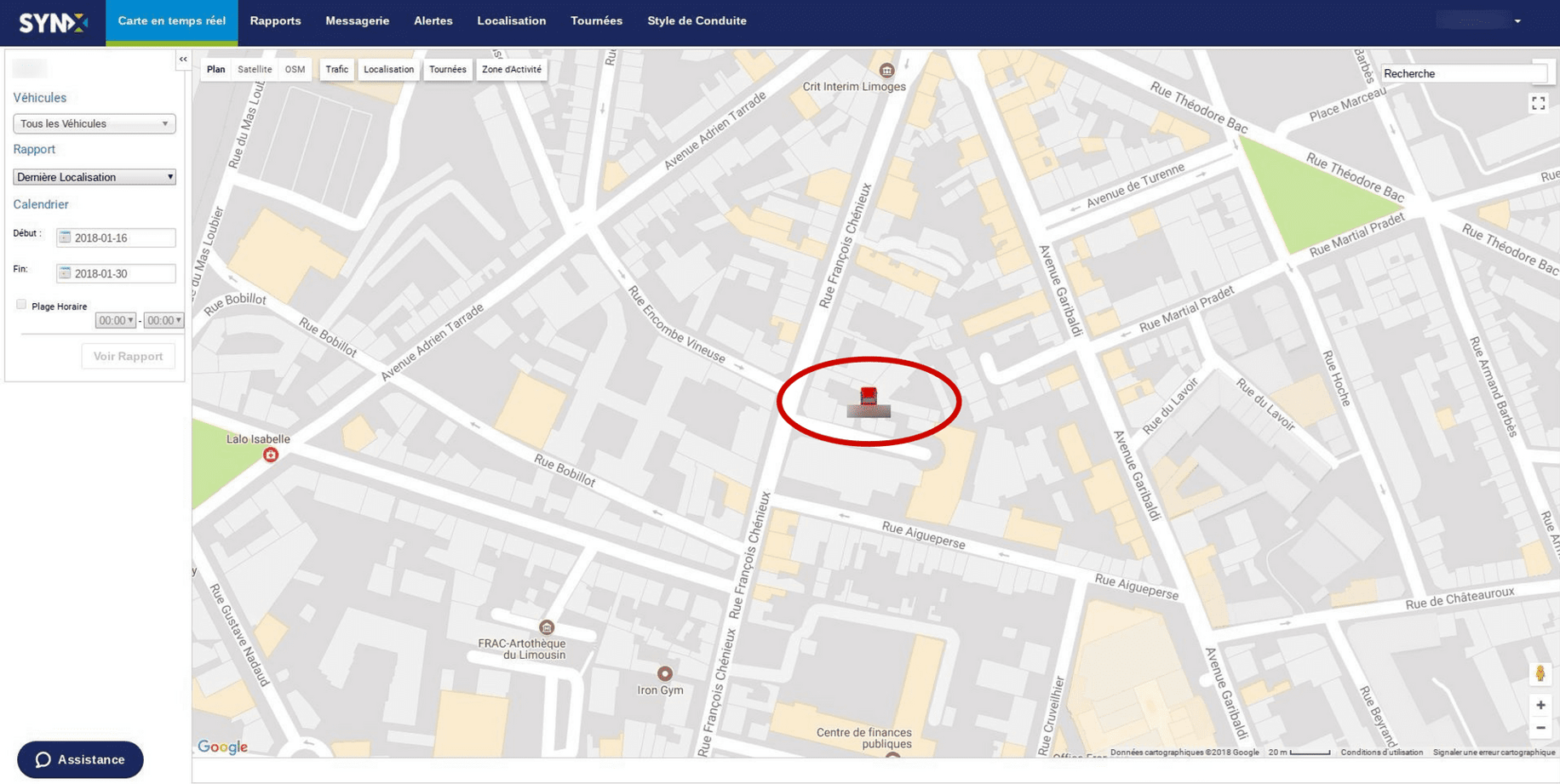Click the Rapport section heading
Image resolution: width=1560 pixels, height=784 pixels.
34,149
